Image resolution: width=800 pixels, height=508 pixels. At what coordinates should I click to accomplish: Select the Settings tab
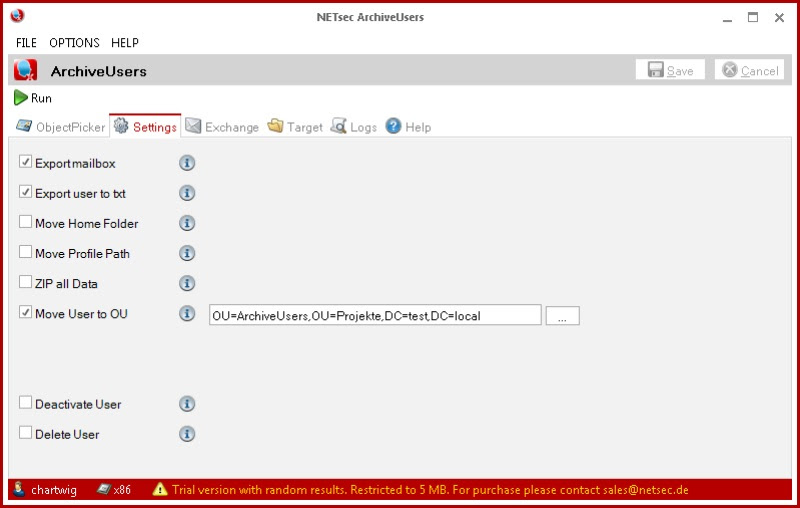tap(145, 126)
